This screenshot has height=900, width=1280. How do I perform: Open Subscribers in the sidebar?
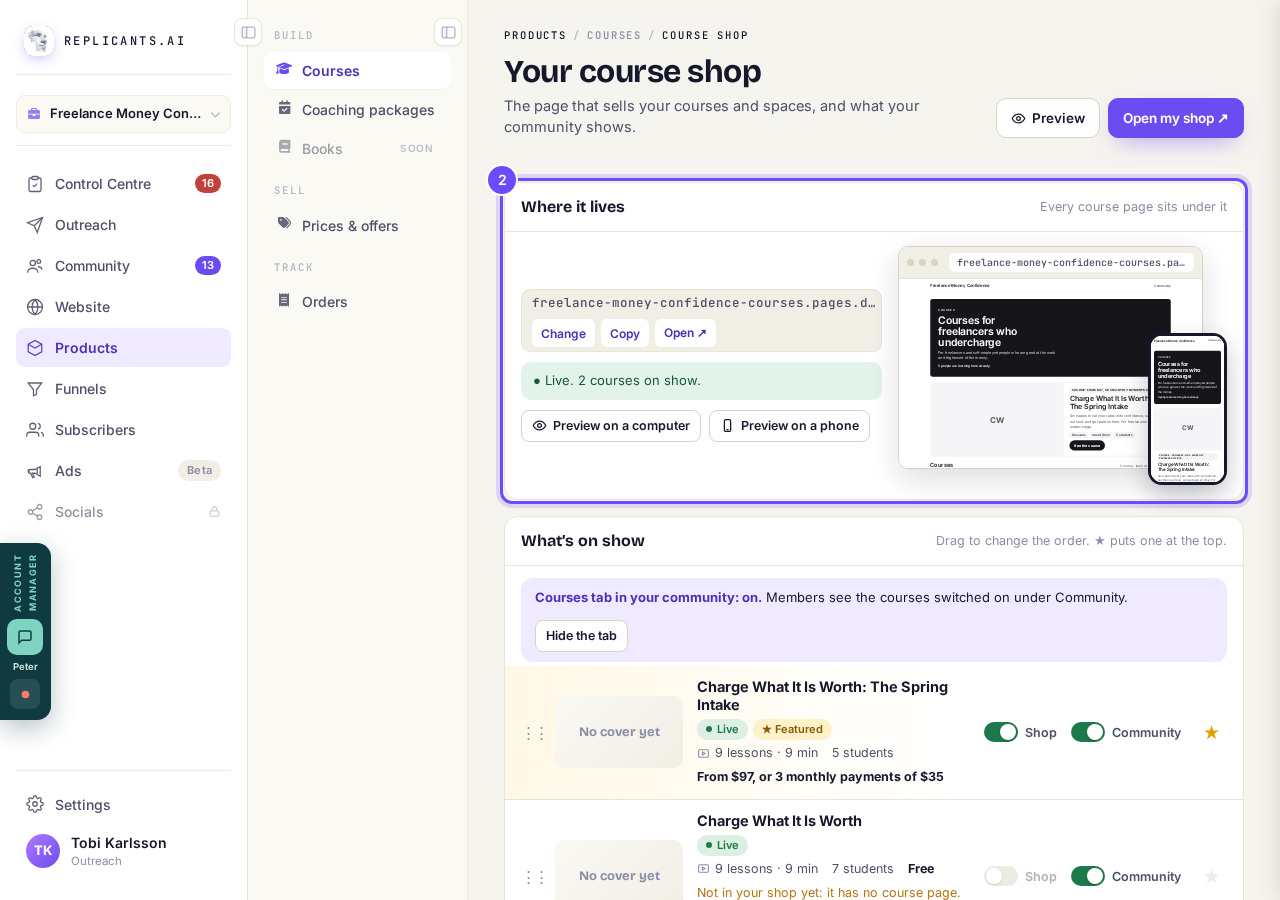124,430
